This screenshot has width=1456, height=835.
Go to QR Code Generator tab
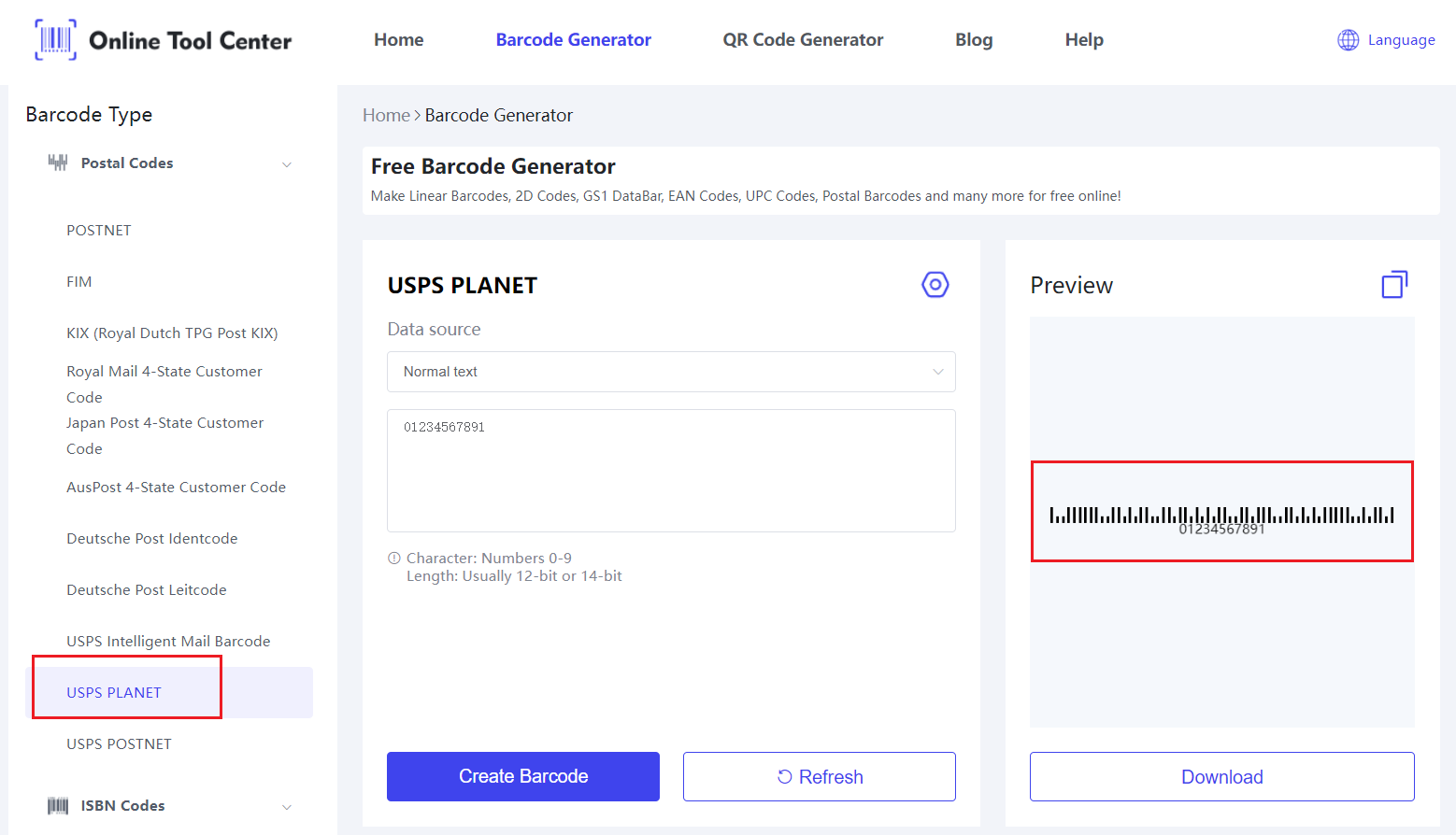pos(803,40)
